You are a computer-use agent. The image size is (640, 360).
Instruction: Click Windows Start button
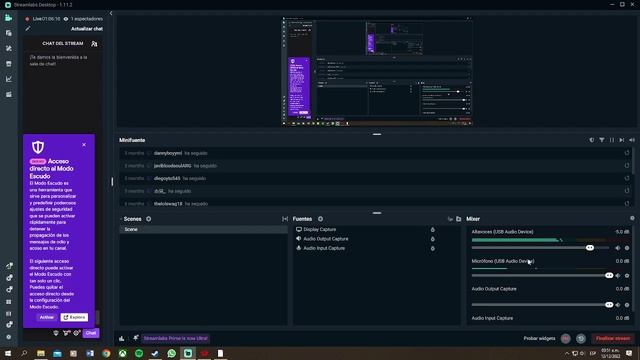pyautogui.click(x=8, y=353)
